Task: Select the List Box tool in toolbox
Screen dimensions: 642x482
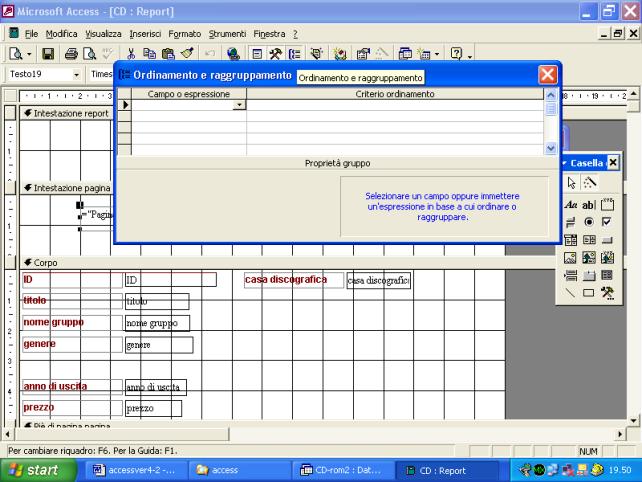Action: tap(588, 240)
